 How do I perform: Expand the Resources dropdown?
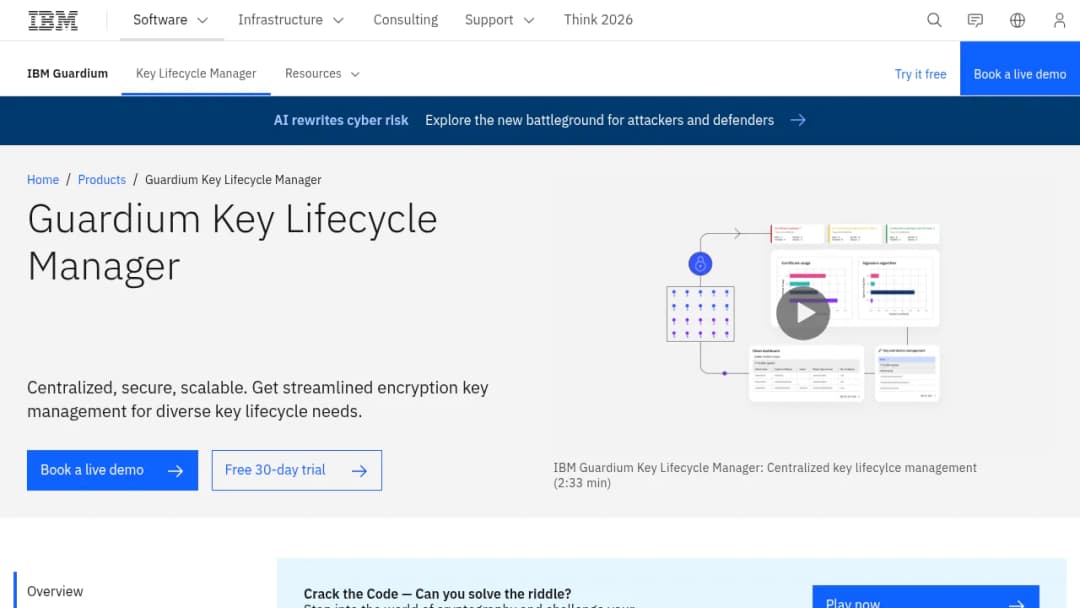click(x=322, y=74)
